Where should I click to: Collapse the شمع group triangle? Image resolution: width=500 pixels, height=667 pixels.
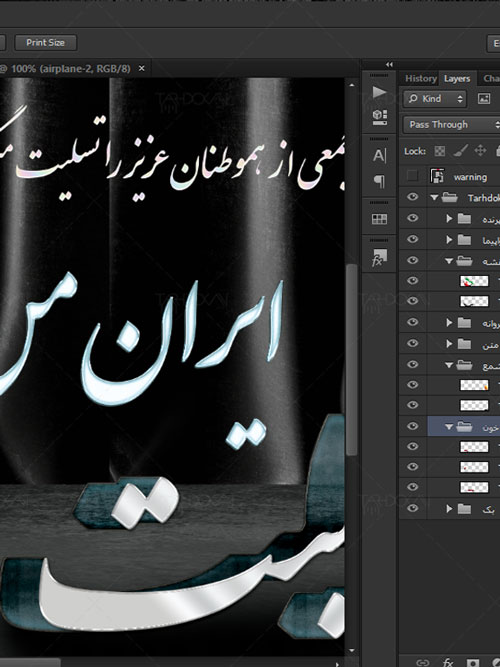[449, 365]
